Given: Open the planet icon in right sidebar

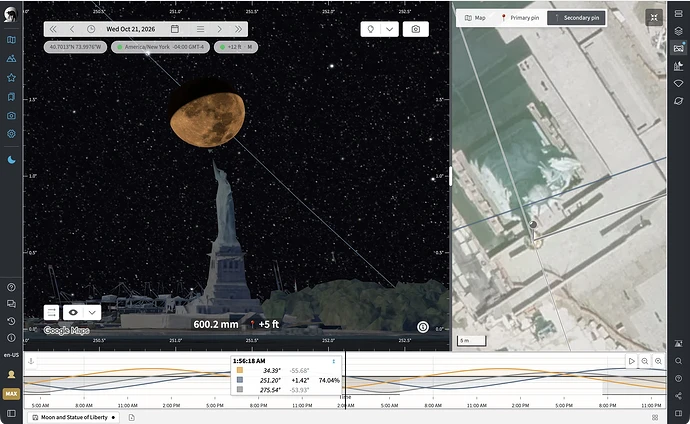Looking at the screenshot, I should [679, 101].
